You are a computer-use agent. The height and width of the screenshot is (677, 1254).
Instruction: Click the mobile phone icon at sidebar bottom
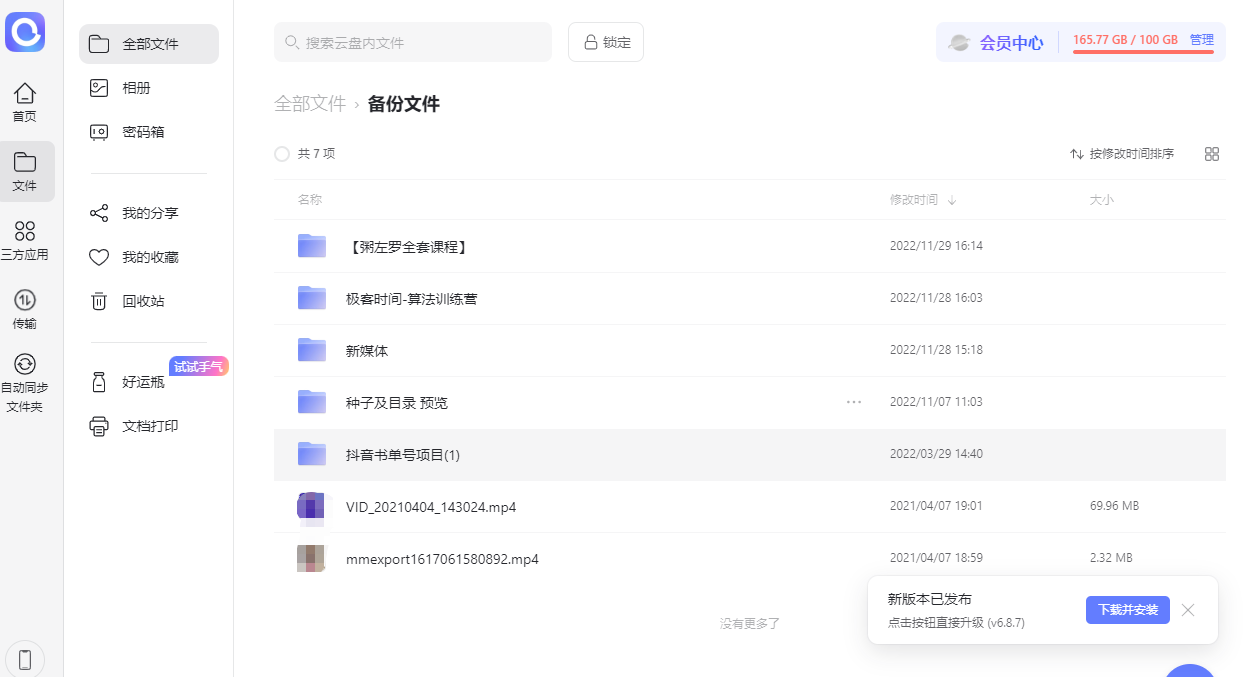click(x=25, y=660)
